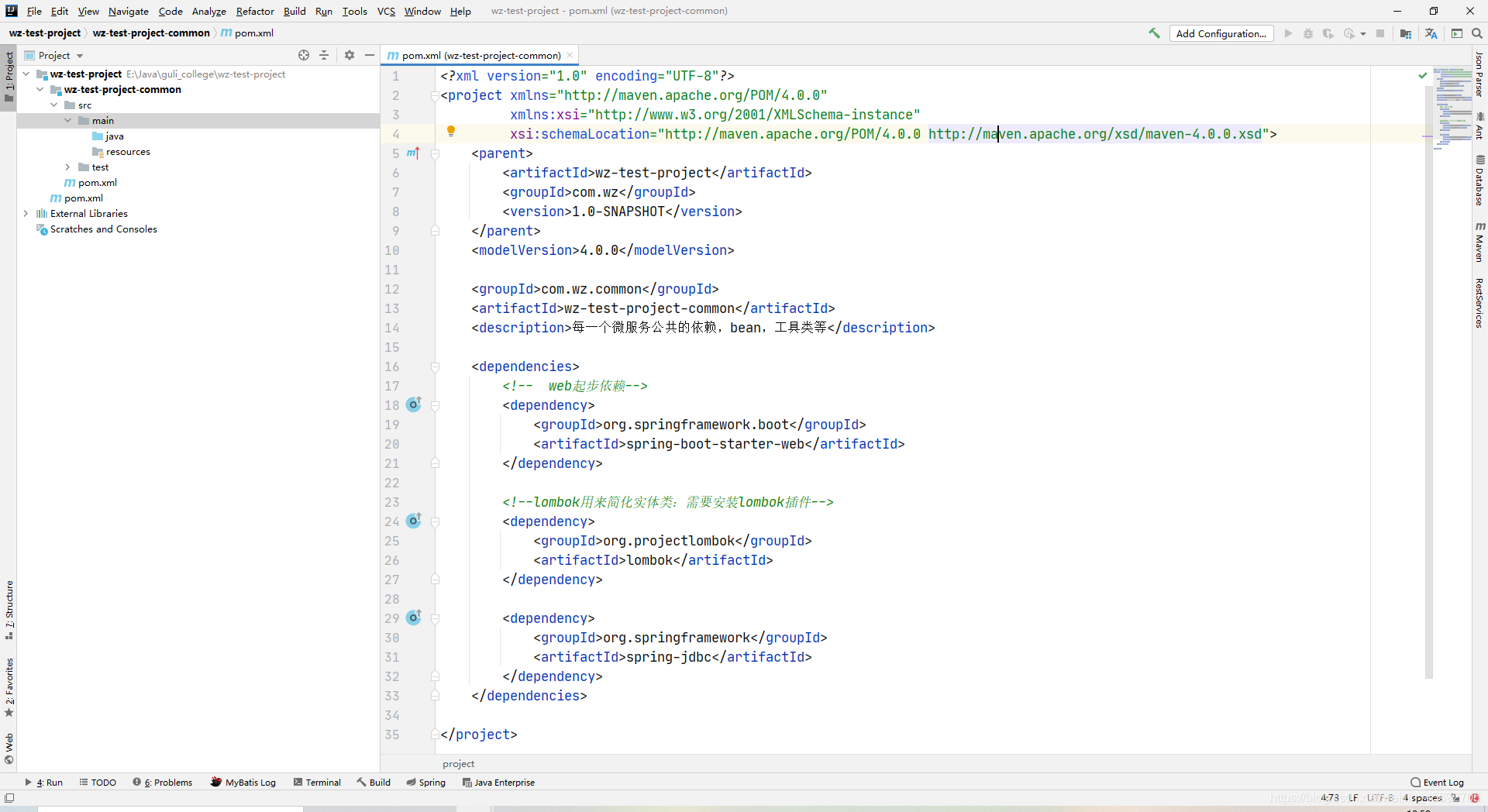Click the Run arrow in top toolbar
The image size is (1488, 812).
1288,33
